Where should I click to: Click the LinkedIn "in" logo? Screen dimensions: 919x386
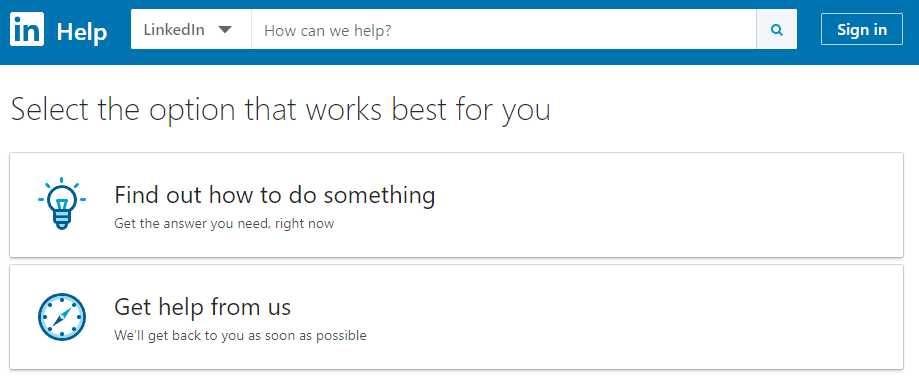27,30
